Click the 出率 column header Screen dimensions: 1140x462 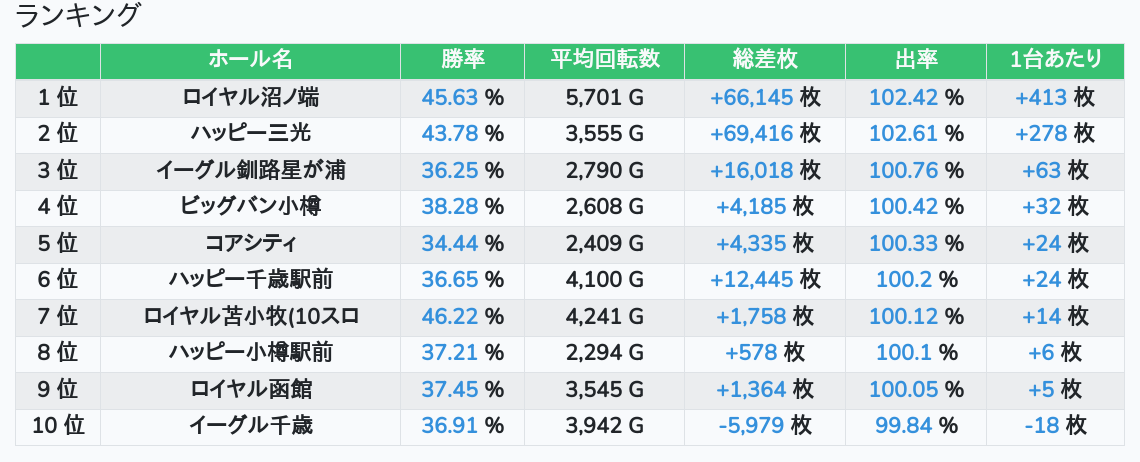point(915,60)
